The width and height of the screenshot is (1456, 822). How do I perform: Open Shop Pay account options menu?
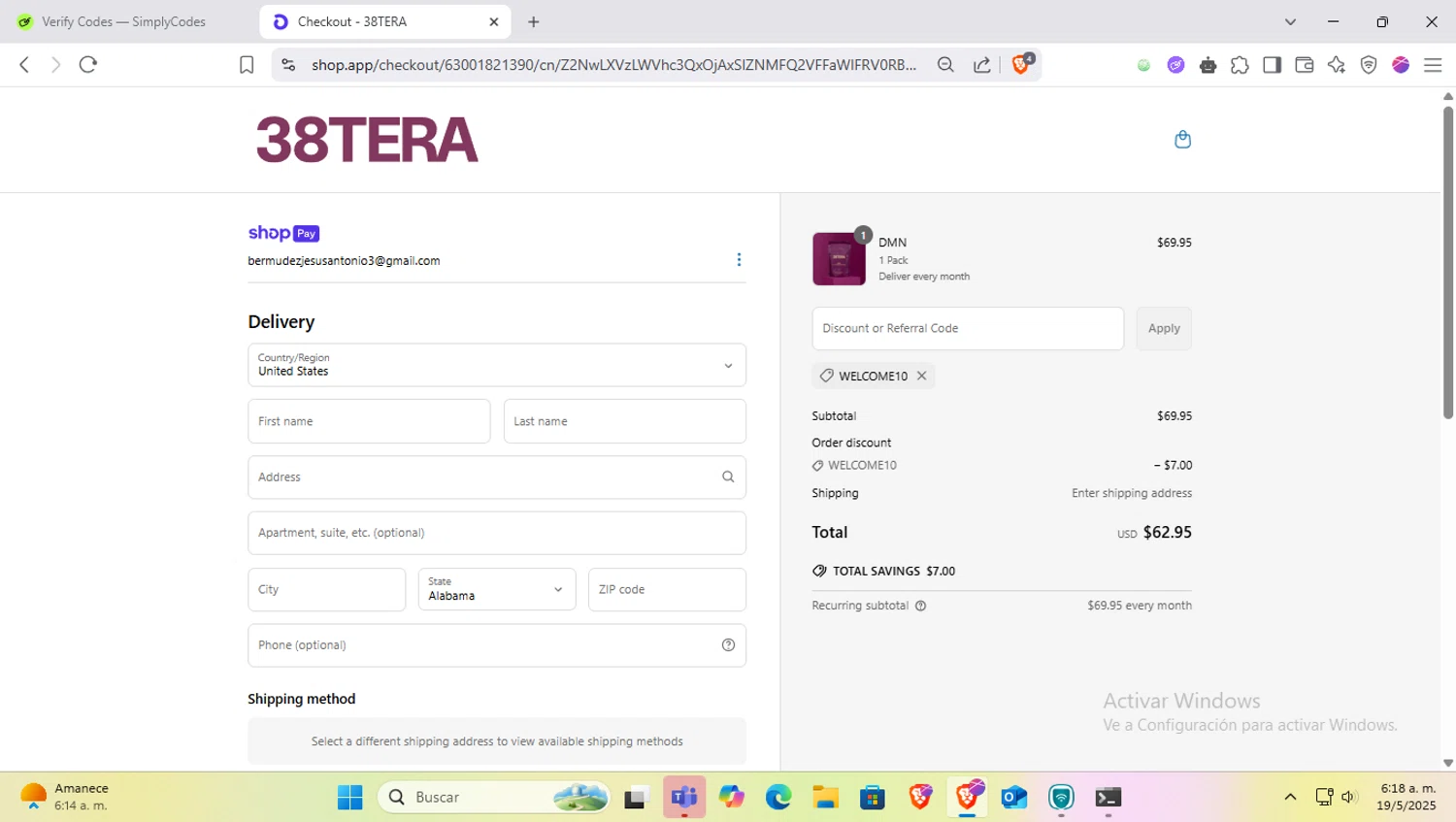click(x=739, y=259)
